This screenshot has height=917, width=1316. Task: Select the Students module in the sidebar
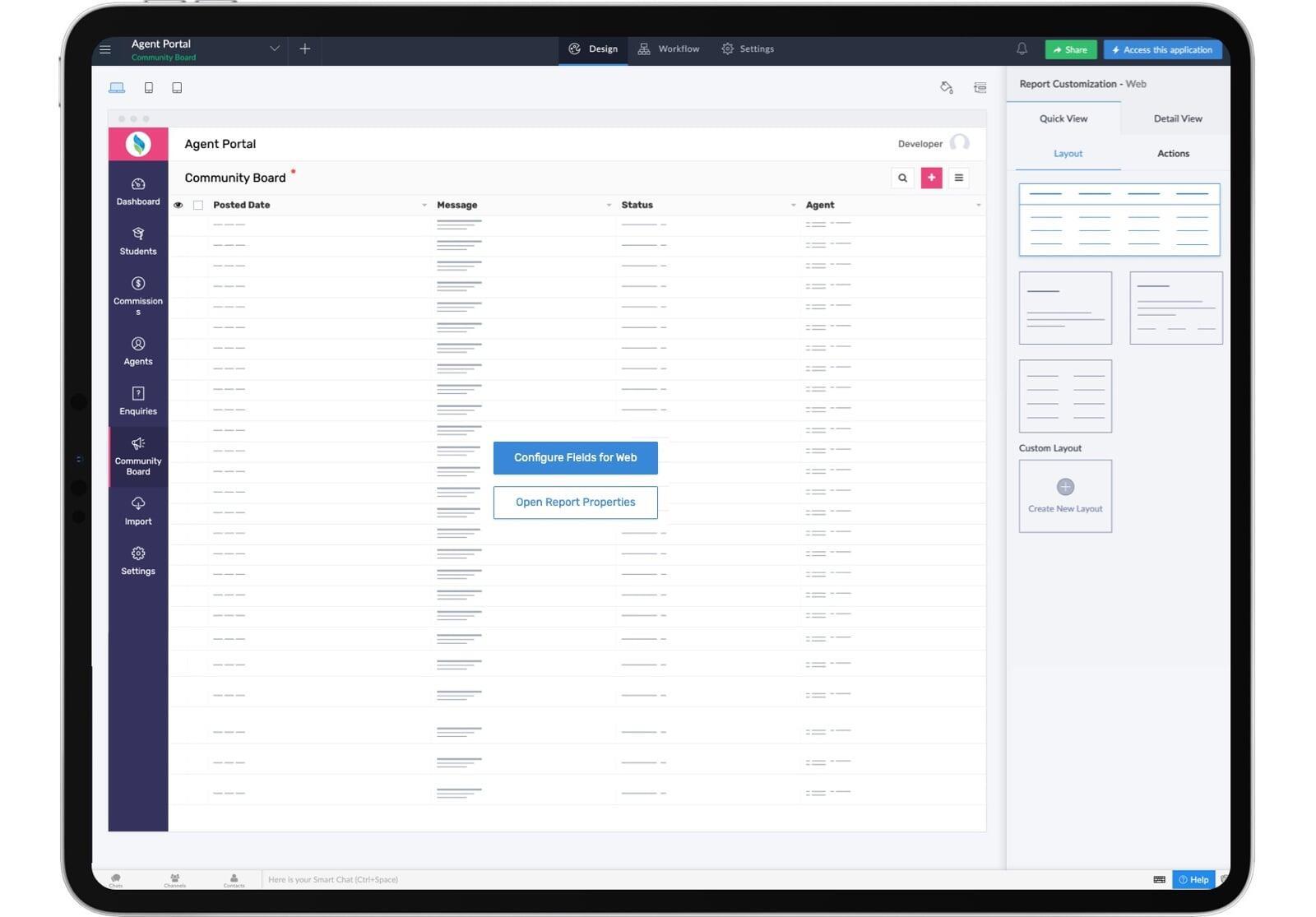pyautogui.click(x=137, y=241)
